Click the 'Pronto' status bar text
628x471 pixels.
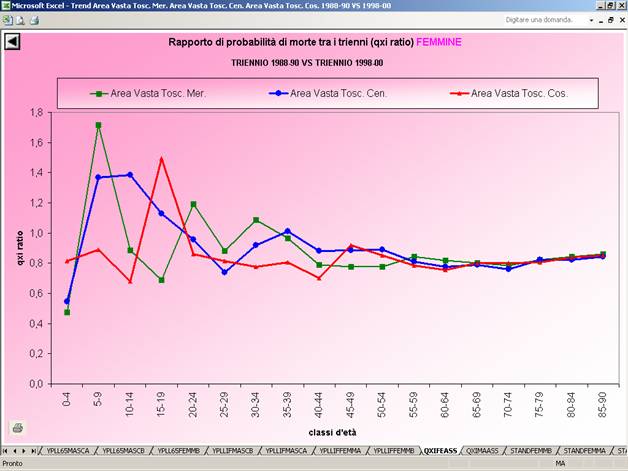(x=12, y=463)
